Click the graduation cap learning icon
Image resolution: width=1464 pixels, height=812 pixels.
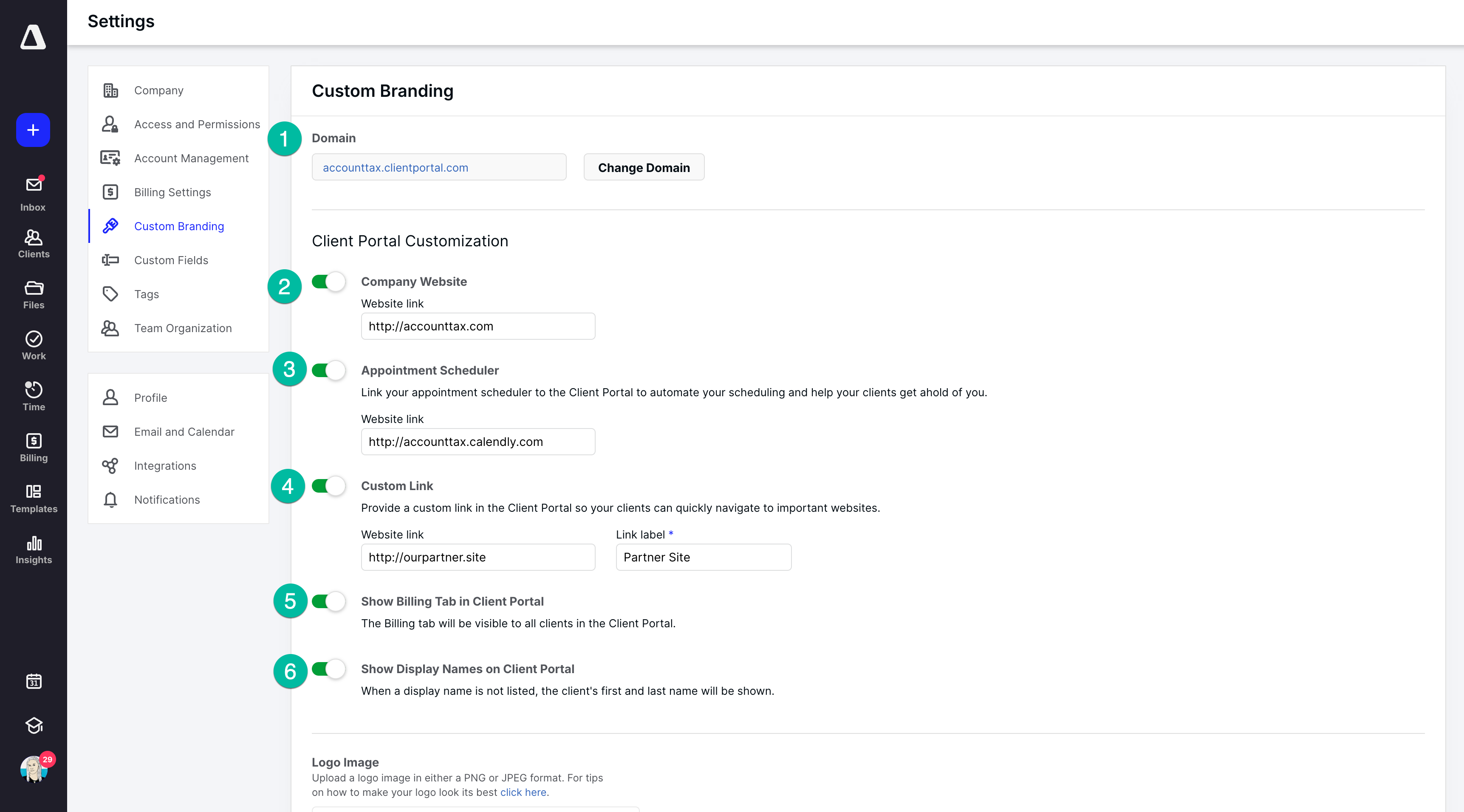(34, 725)
